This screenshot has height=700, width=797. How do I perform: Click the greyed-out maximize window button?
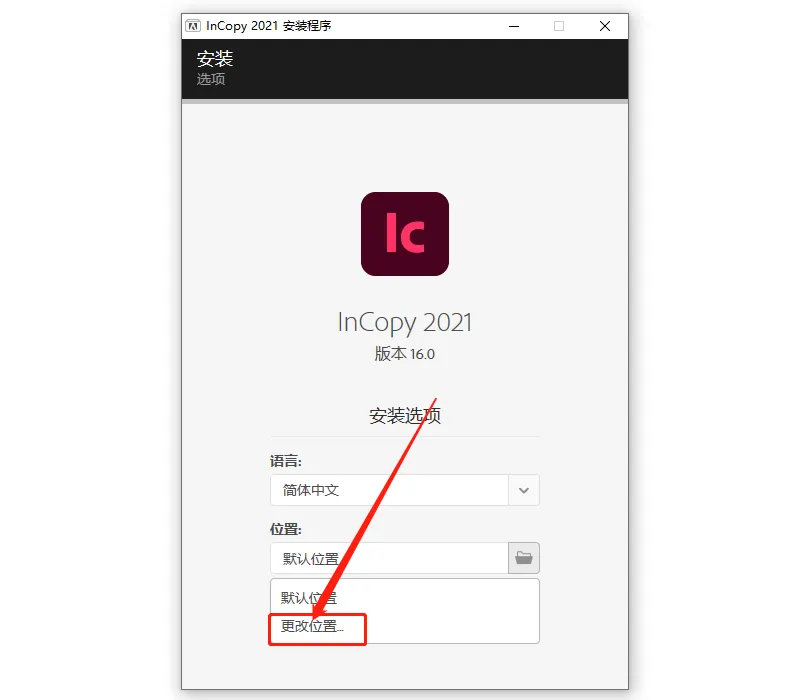559,26
